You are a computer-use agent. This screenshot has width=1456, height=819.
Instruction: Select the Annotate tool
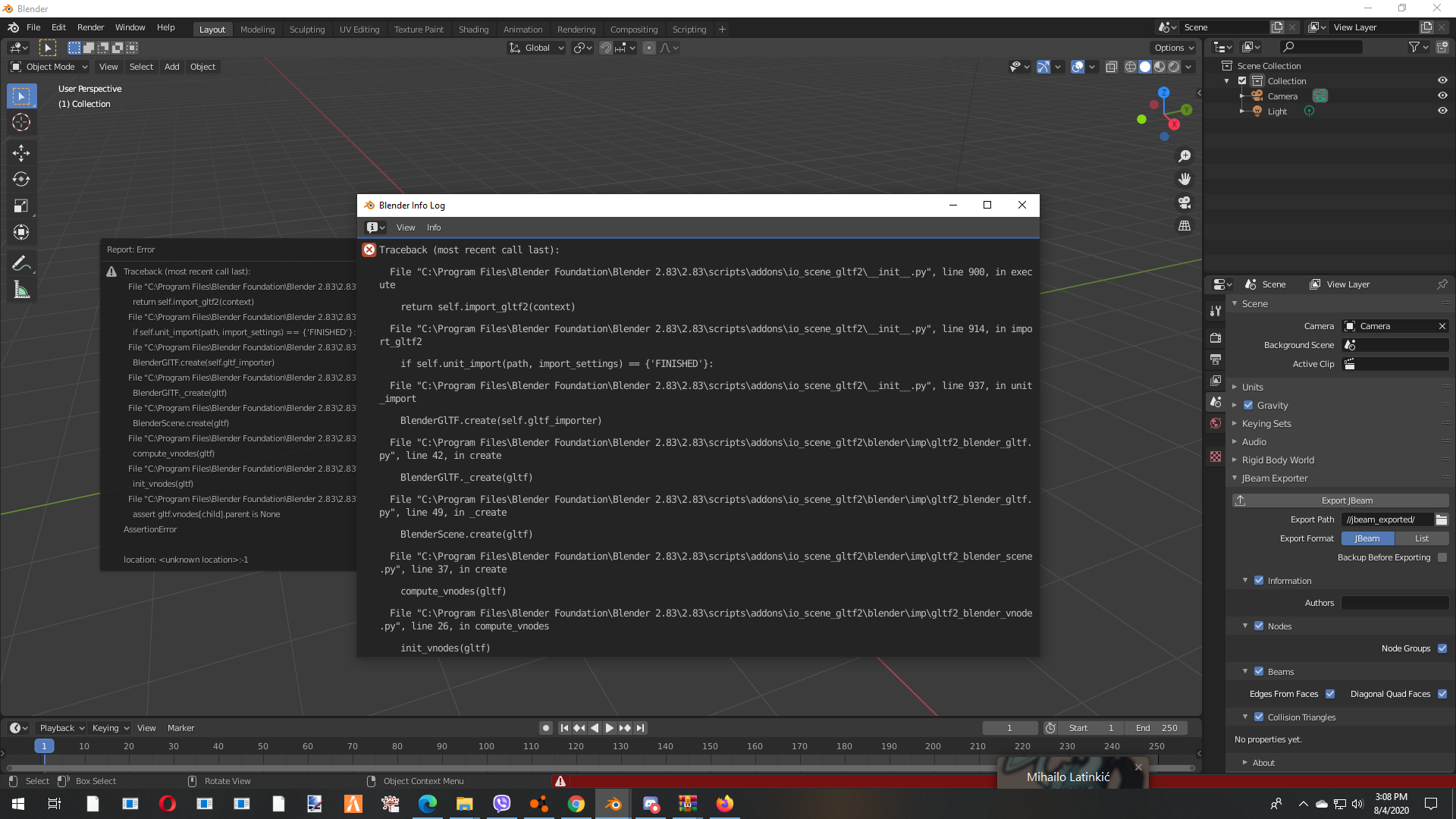tap(21, 263)
